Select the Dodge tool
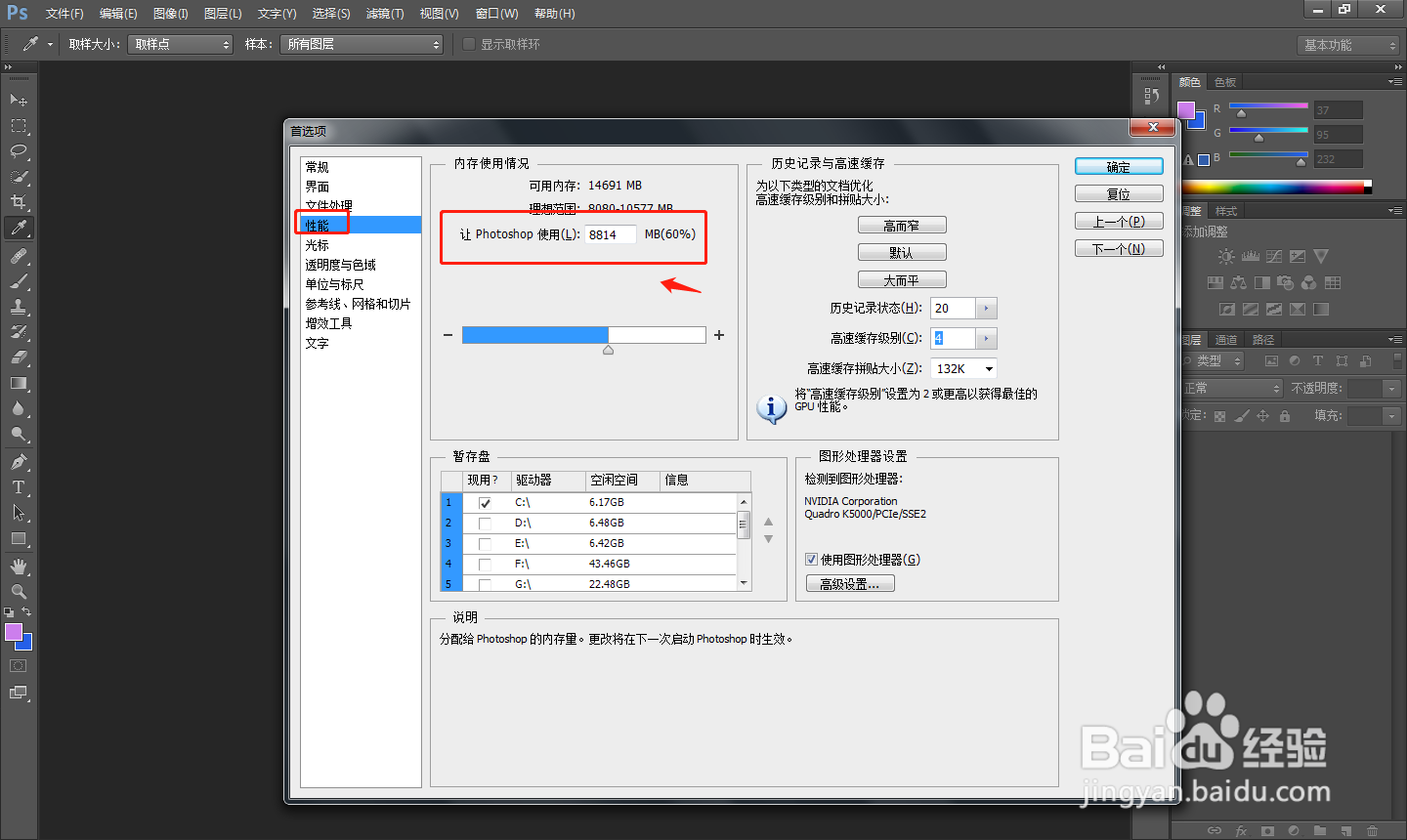This screenshot has width=1407, height=840. pyautogui.click(x=19, y=434)
